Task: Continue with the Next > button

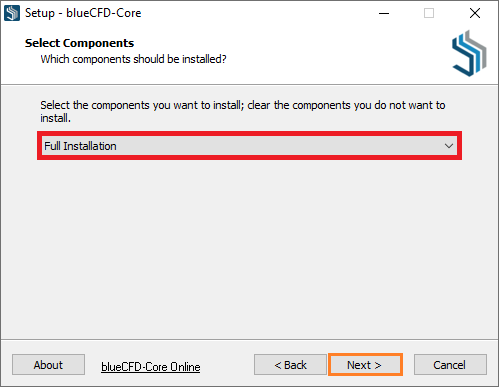Action: (x=365, y=365)
